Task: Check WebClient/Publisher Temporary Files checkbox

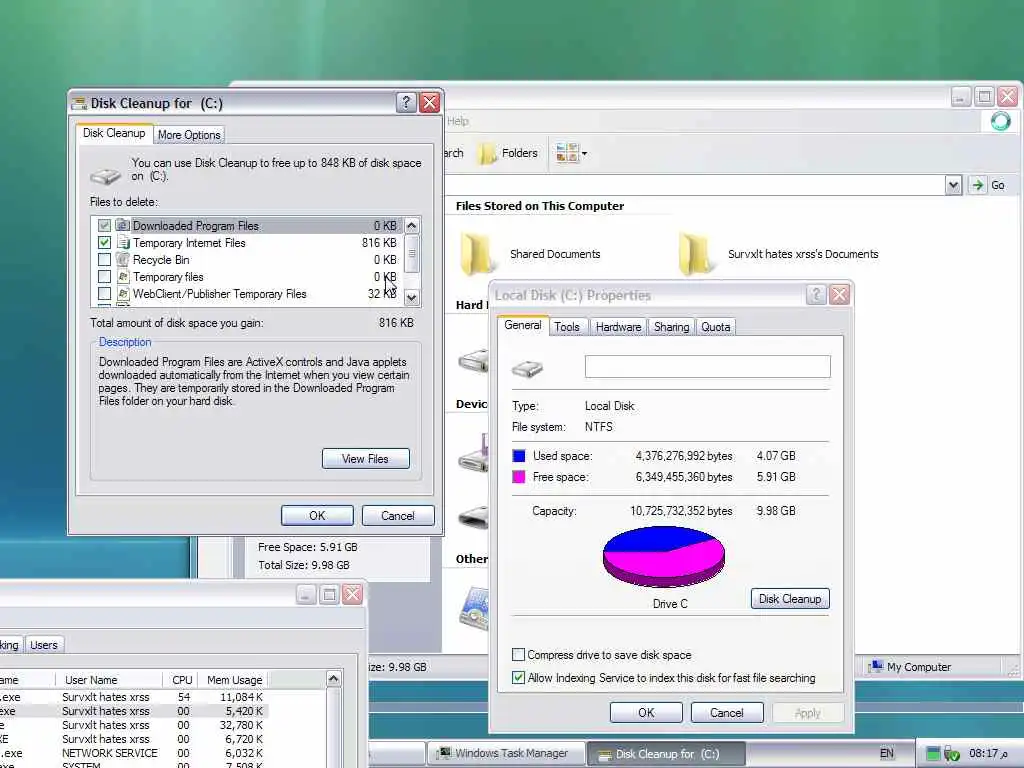Action: click(104, 293)
